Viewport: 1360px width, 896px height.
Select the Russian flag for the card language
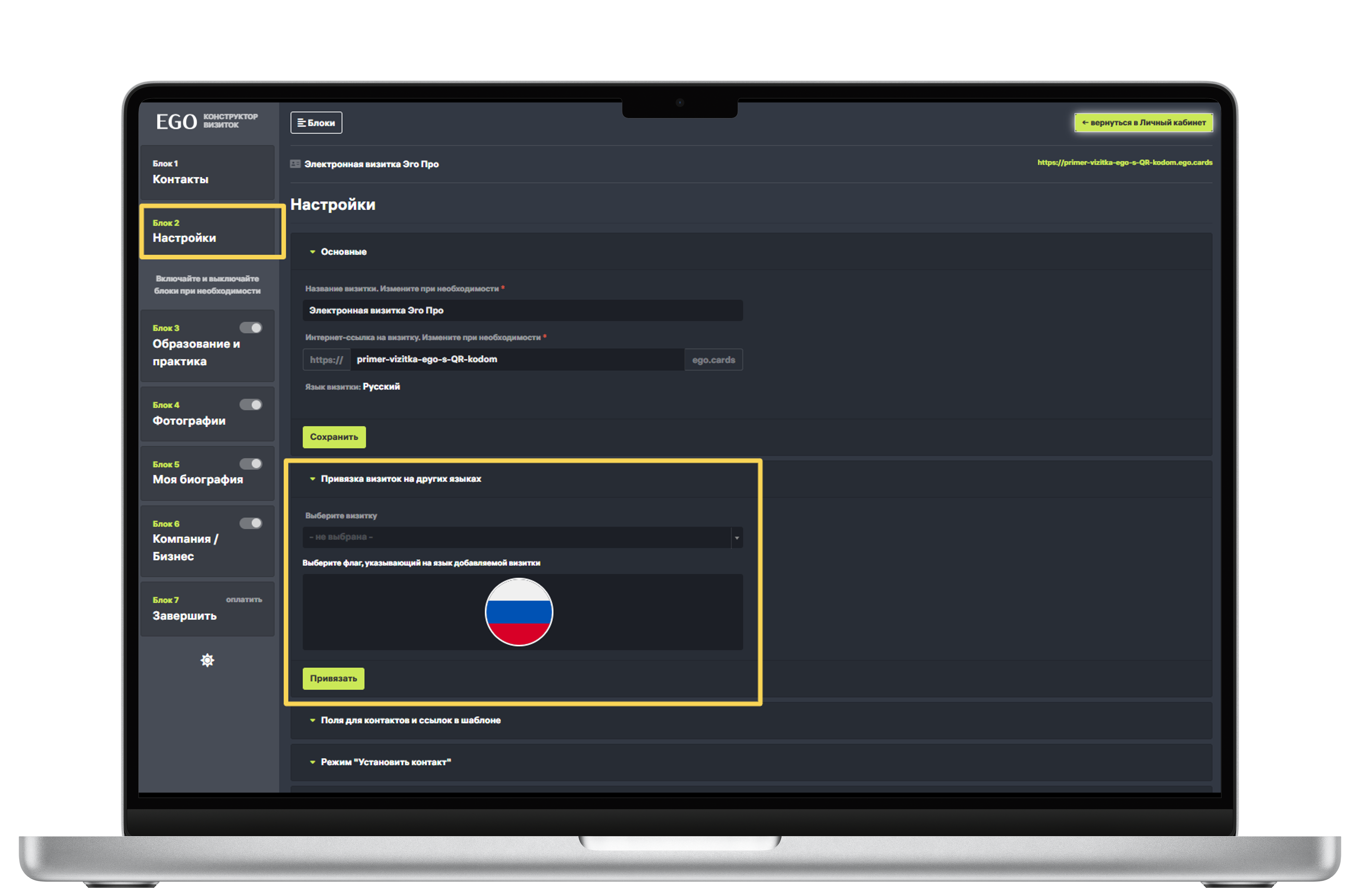point(519,612)
